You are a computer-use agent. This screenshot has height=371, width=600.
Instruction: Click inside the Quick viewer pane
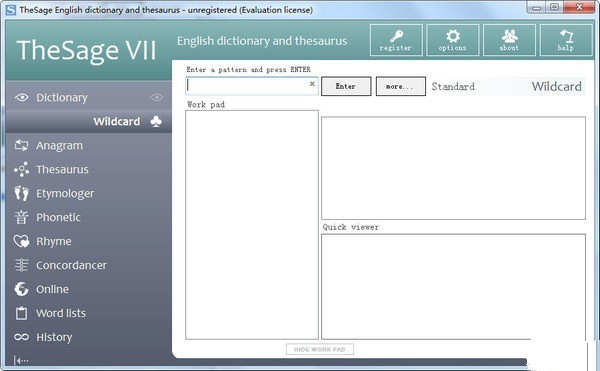coord(453,286)
